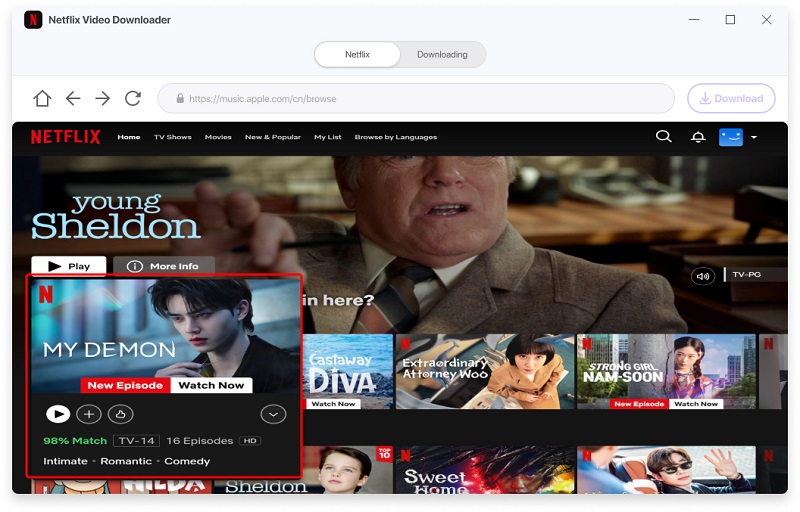This screenshot has width=800, height=512.
Task: Add My Demon to My List
Action: pos(89,414)
